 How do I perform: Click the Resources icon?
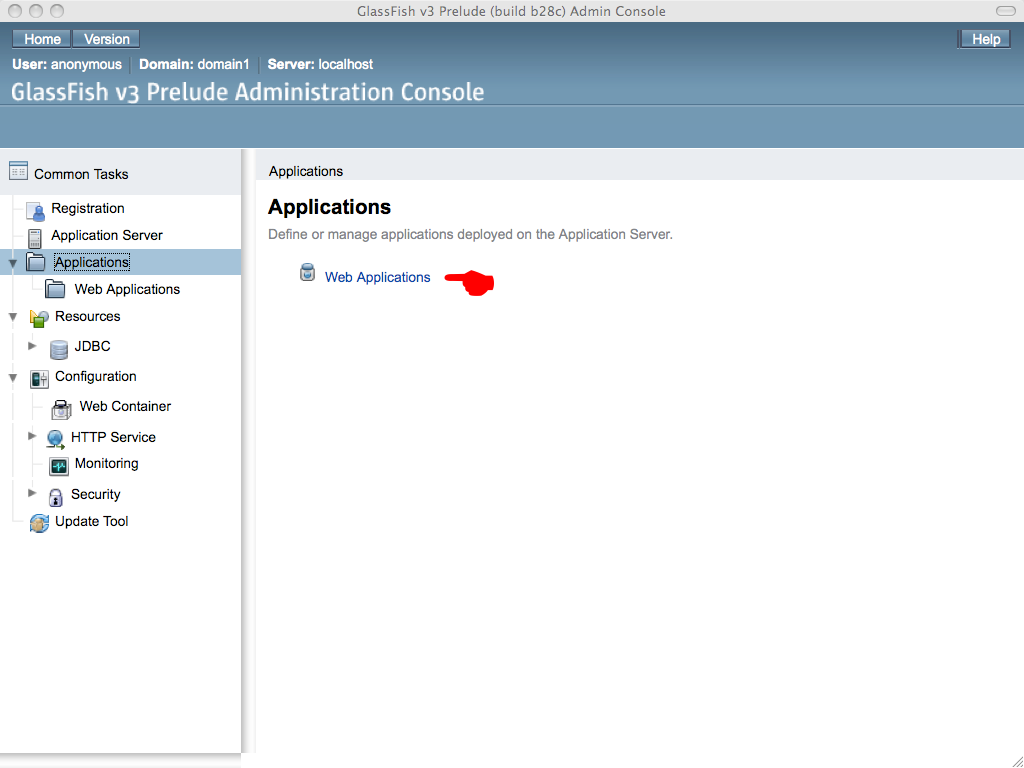39,318
